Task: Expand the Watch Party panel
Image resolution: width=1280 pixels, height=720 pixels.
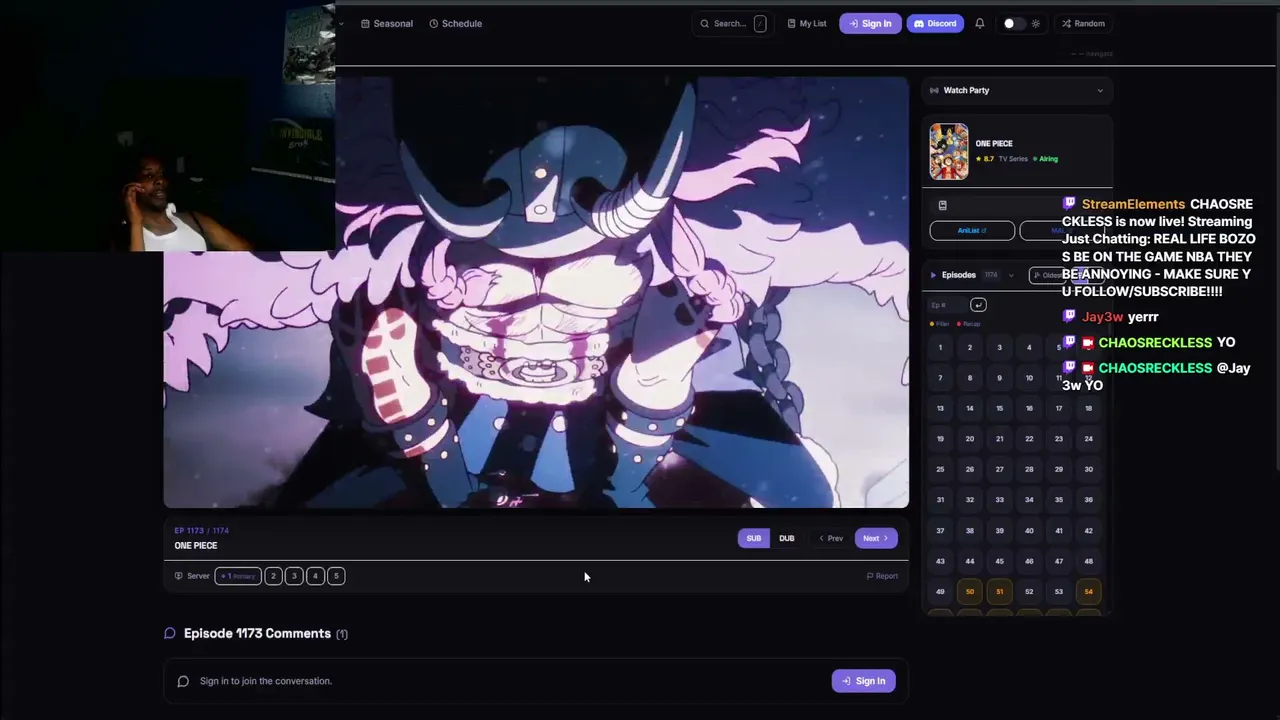Action: pos(1017,90)
